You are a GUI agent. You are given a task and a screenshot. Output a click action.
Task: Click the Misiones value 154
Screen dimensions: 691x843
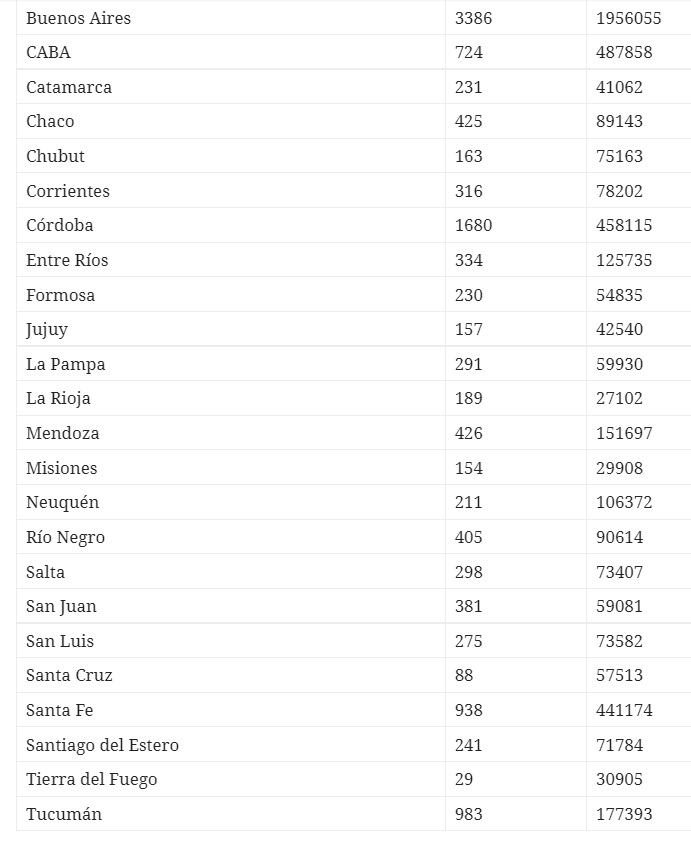468,468
